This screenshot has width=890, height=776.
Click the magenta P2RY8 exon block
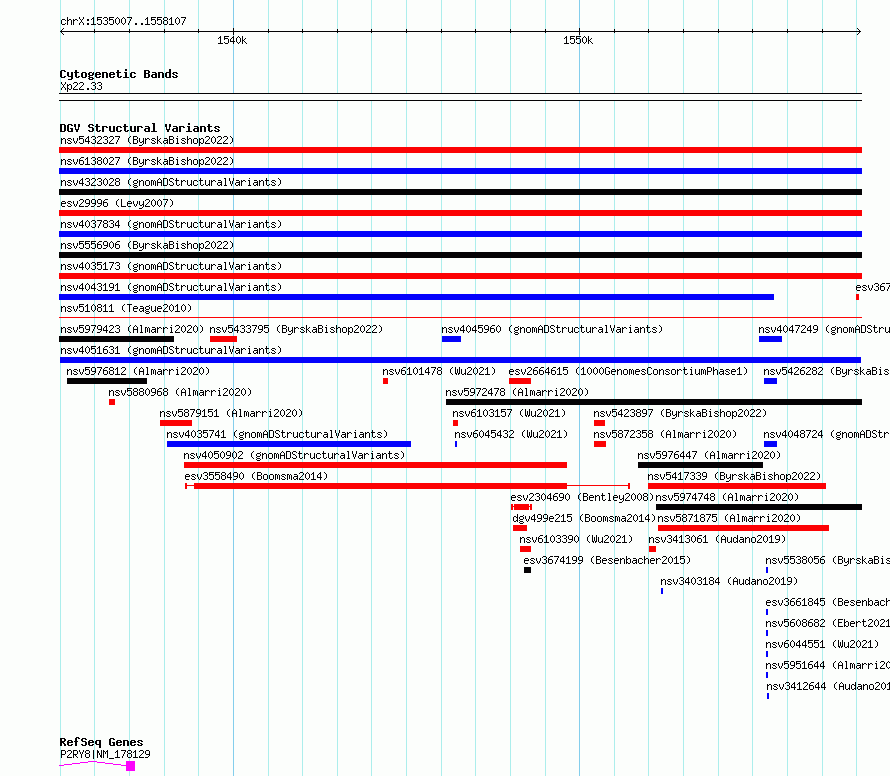131,766
